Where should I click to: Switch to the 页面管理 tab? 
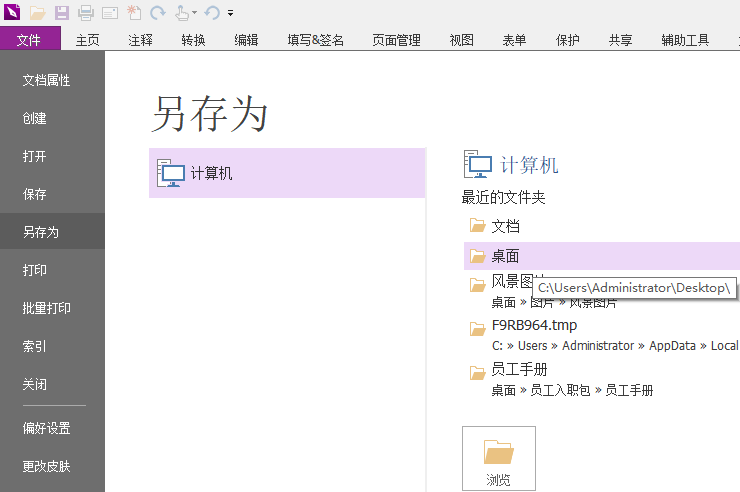point(396,40)
